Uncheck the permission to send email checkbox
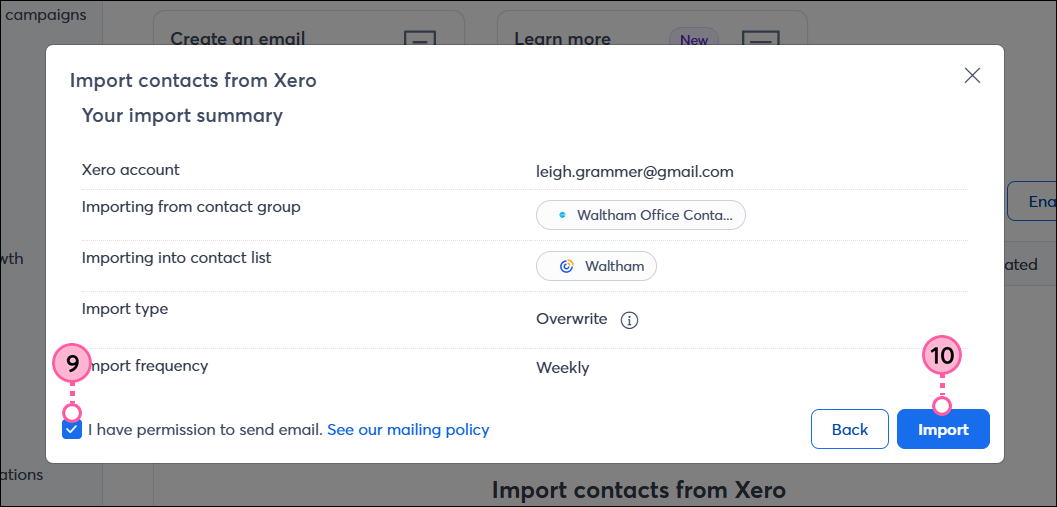Screen dimensions: 1057x507 pyautogui.click(x=72, y=430)
